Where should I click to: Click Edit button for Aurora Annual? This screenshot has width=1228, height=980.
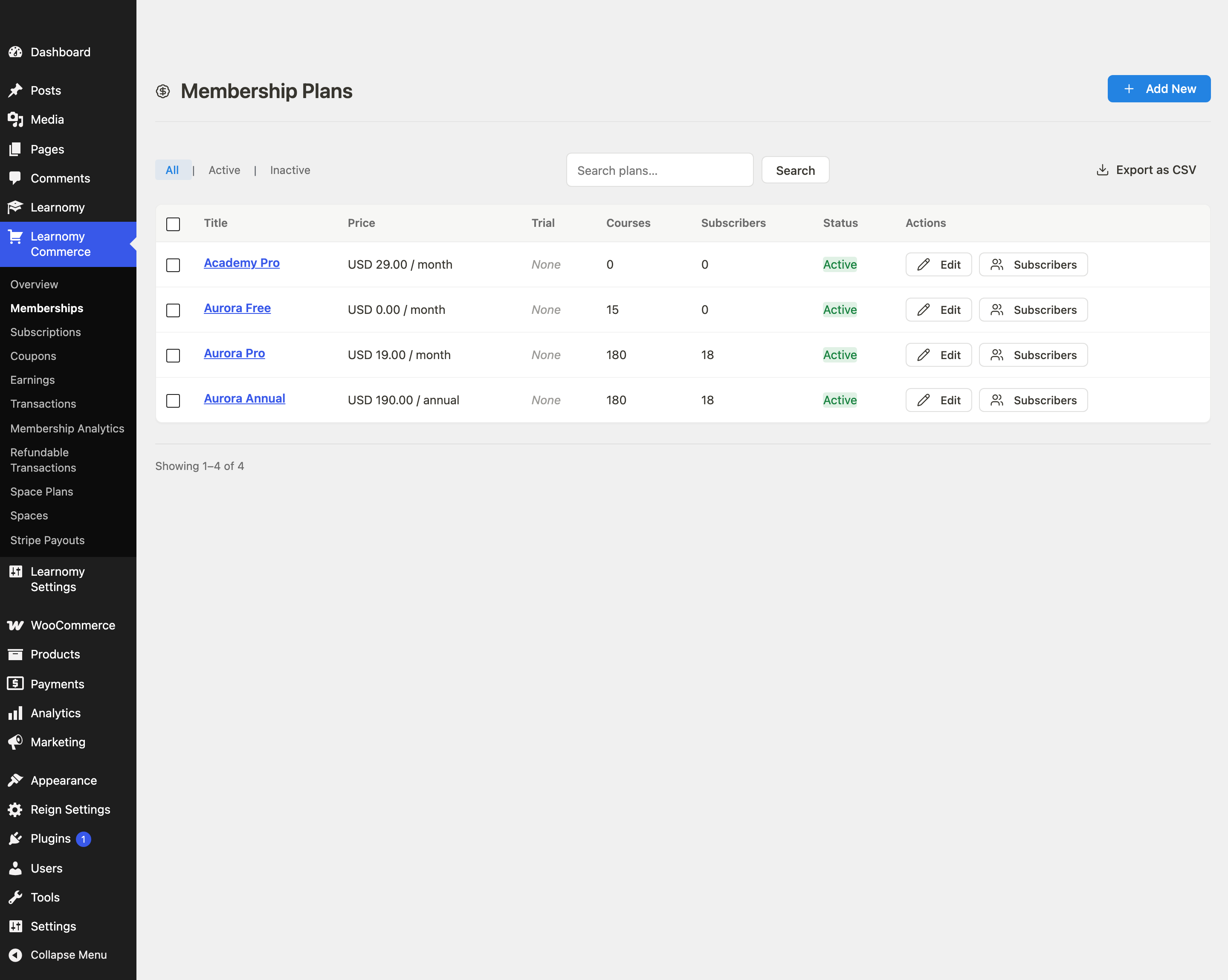click(x=938, y=400)
